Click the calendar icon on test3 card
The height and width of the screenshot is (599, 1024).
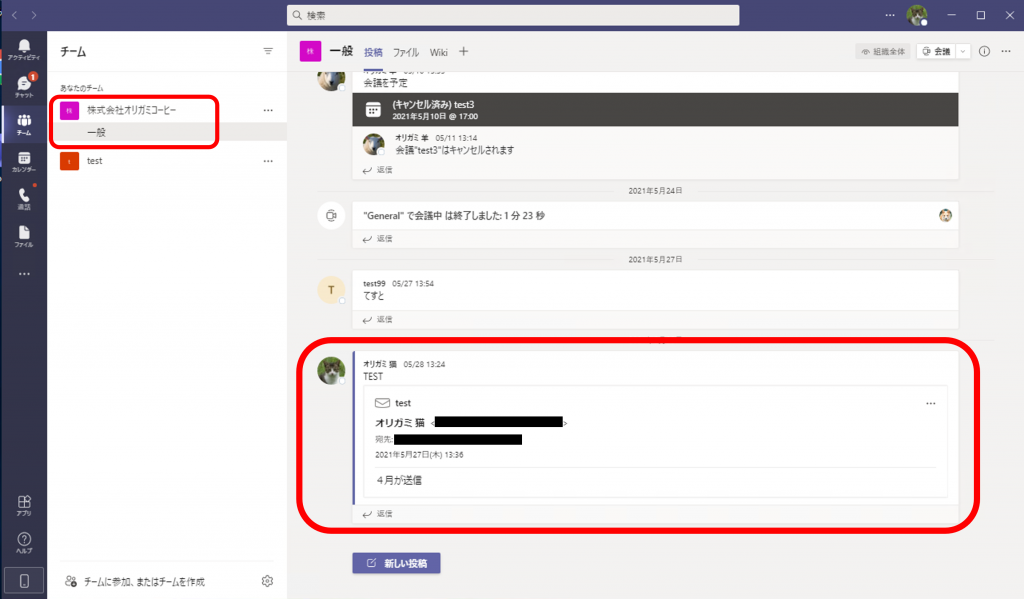[373, 110]
